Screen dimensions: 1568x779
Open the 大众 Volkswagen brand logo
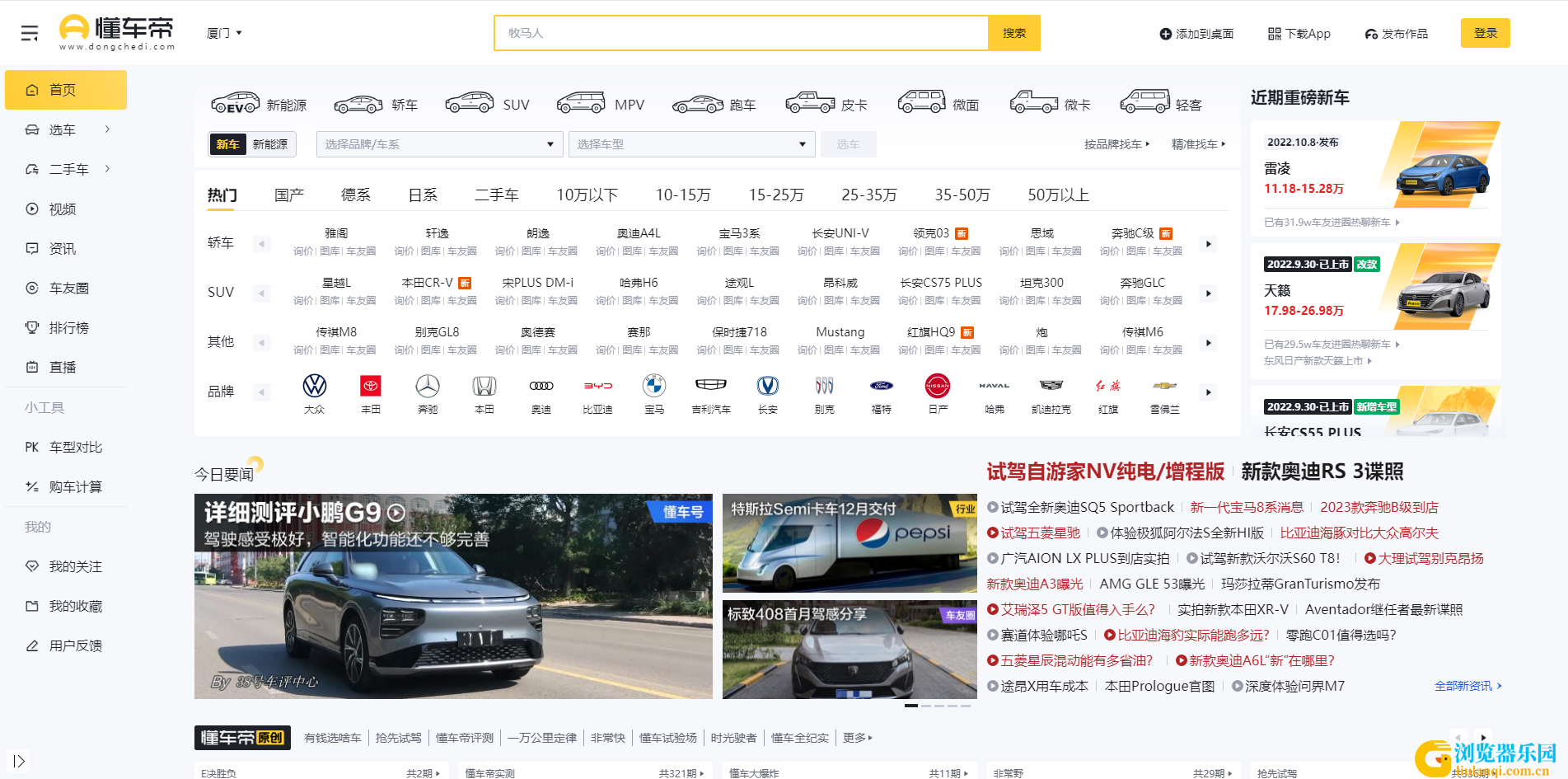[315, 385]
